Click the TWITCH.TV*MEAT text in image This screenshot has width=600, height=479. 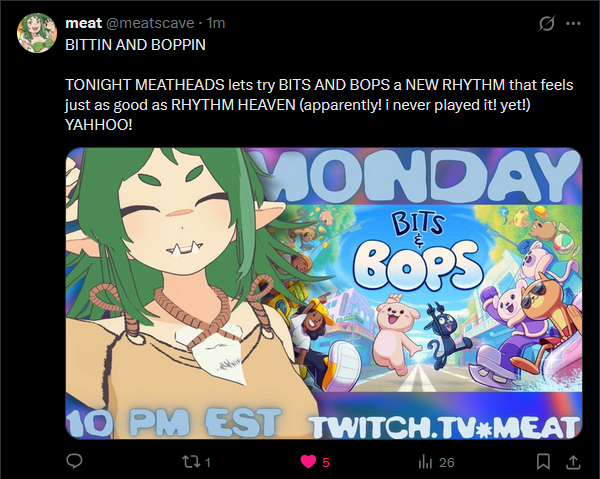pyautogui.click(x=445, y=427)
